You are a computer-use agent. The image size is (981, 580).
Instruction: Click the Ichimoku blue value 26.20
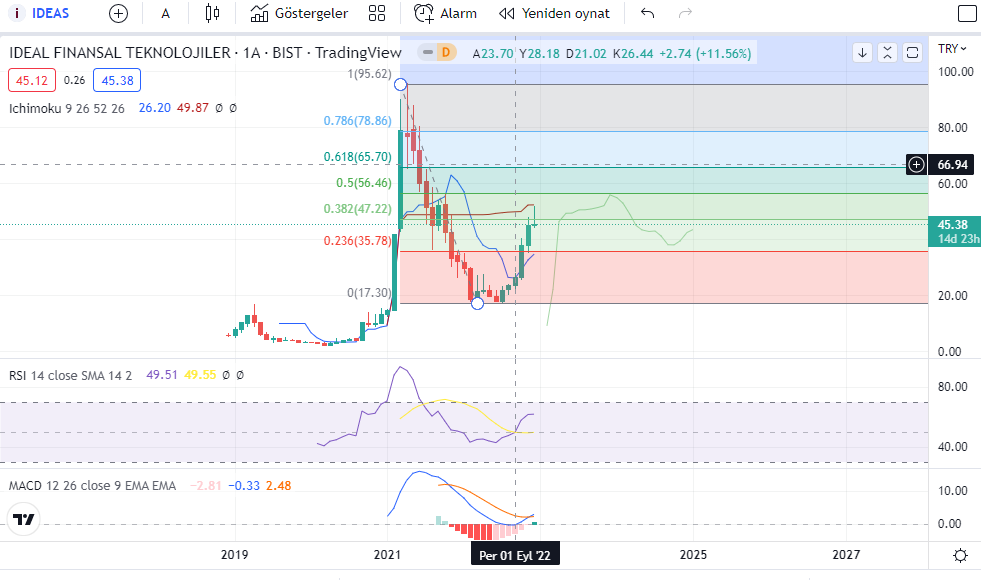pos(155,108)
